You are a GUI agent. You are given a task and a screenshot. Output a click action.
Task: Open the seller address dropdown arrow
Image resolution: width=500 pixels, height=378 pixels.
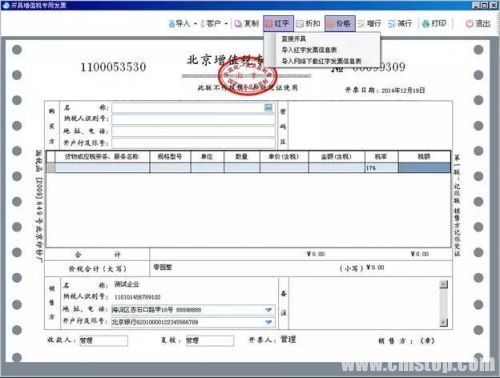pyautogui.click(x=269, y=310)
